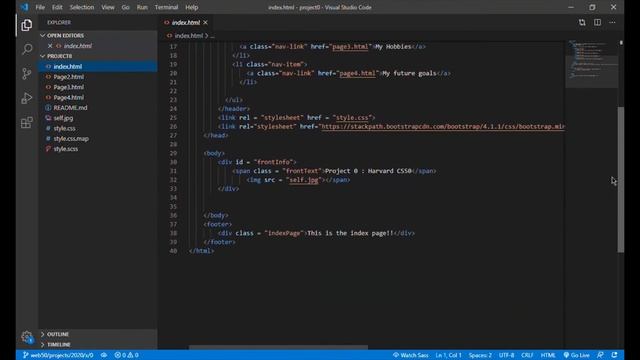This screenshot has width=640, height=360.
Task: Expand the Timeline section
Action: pos(59,344)
